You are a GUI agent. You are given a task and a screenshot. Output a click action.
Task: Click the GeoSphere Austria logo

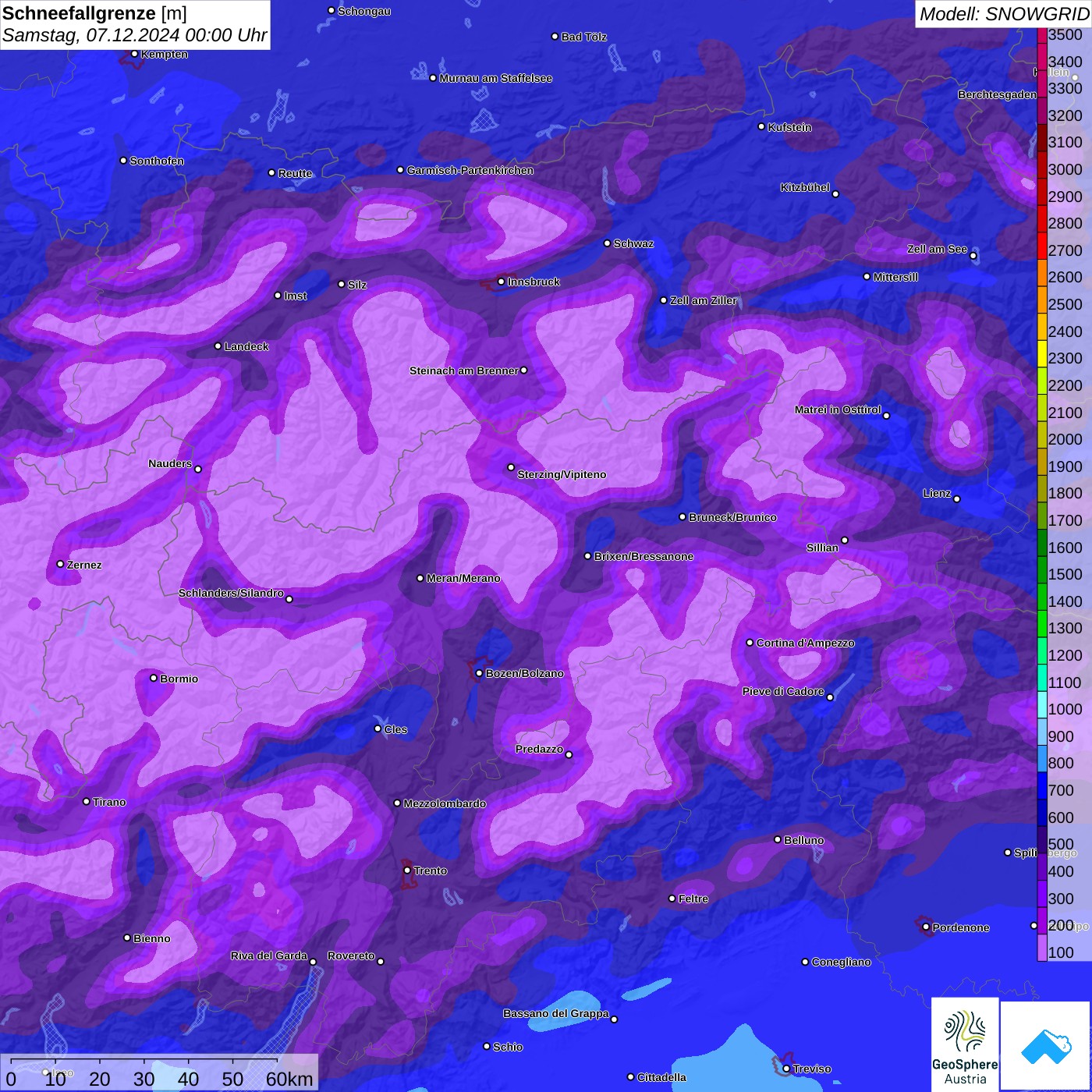965,1044
